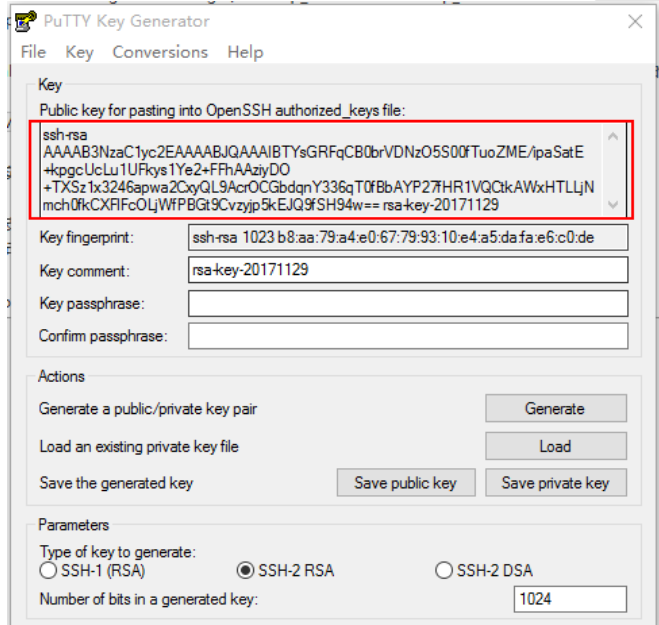659x625 pixels.
Task: Click 'Number of bits in a generated key:' label
Action: [x=149, y=599]
